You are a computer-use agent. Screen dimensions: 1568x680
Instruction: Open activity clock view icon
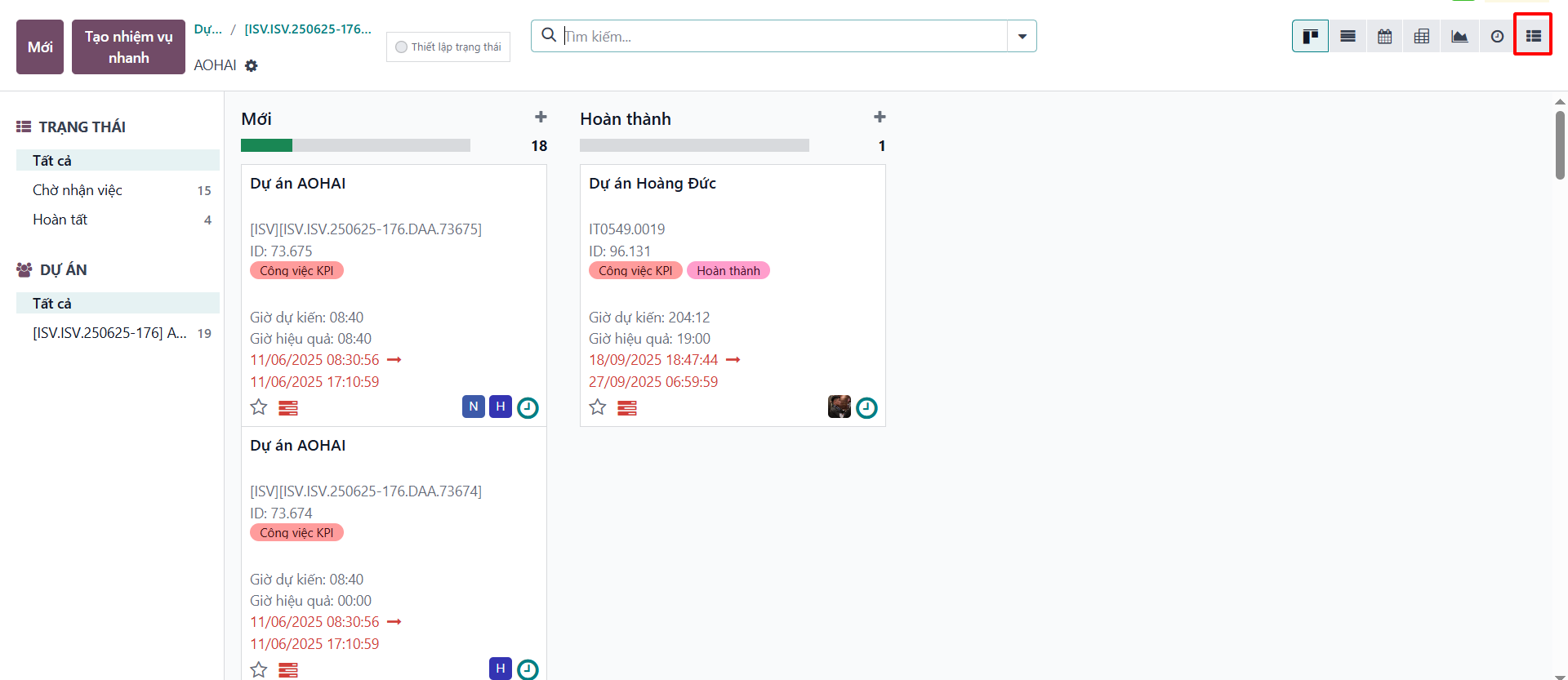click(x=1496, y=36)
